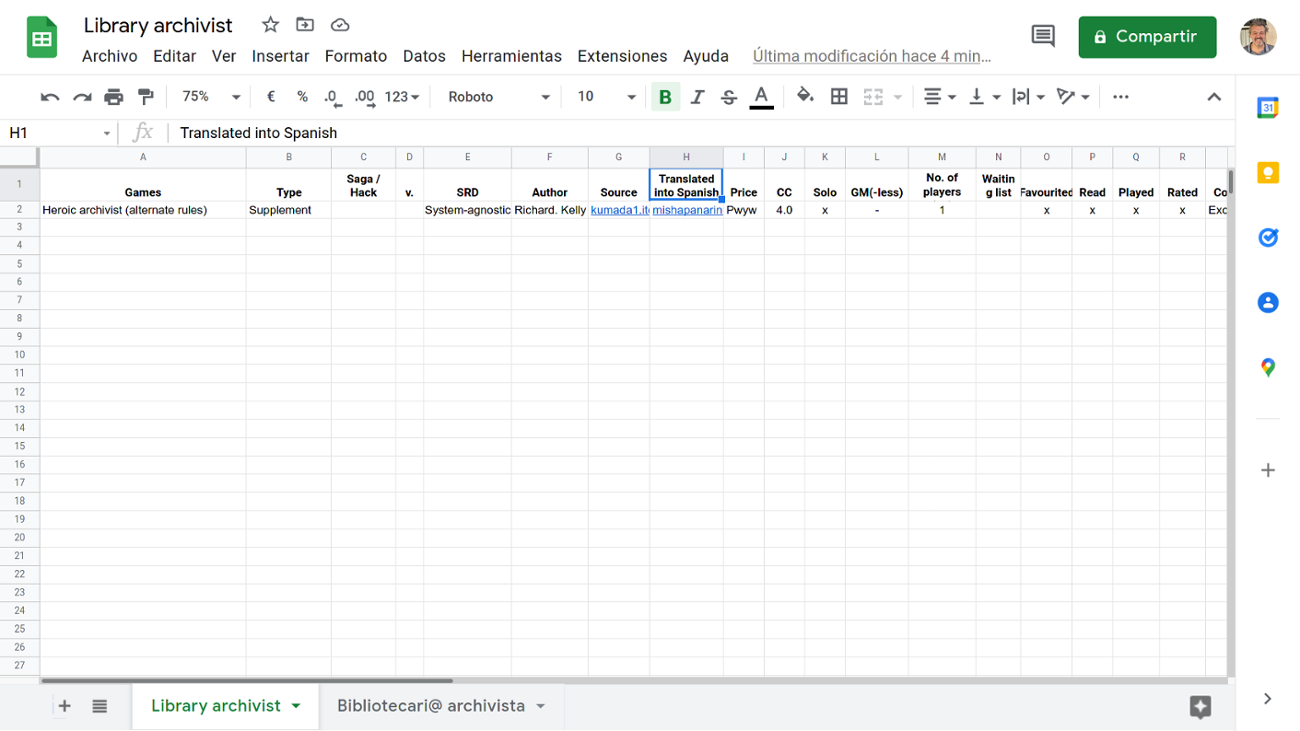The height and width of the screenshot is (731, 1300).
Task: Open the Datos menu
Action: click(x=424, y=56)
